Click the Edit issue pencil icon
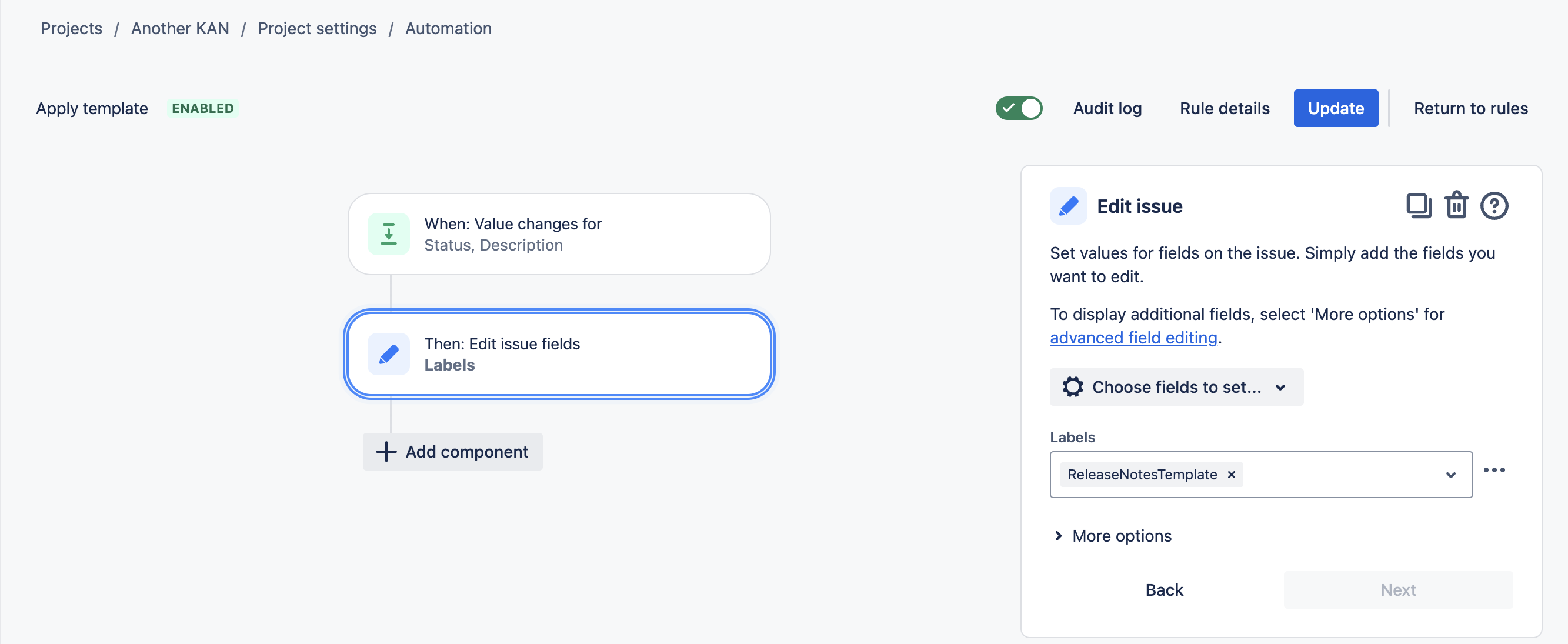 click(1068, 206)
